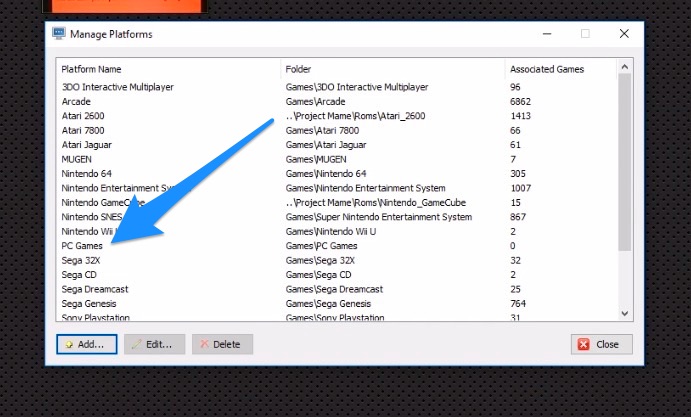Sort by the Platform Name column header

pyautogui.click(x=91, y=69)
